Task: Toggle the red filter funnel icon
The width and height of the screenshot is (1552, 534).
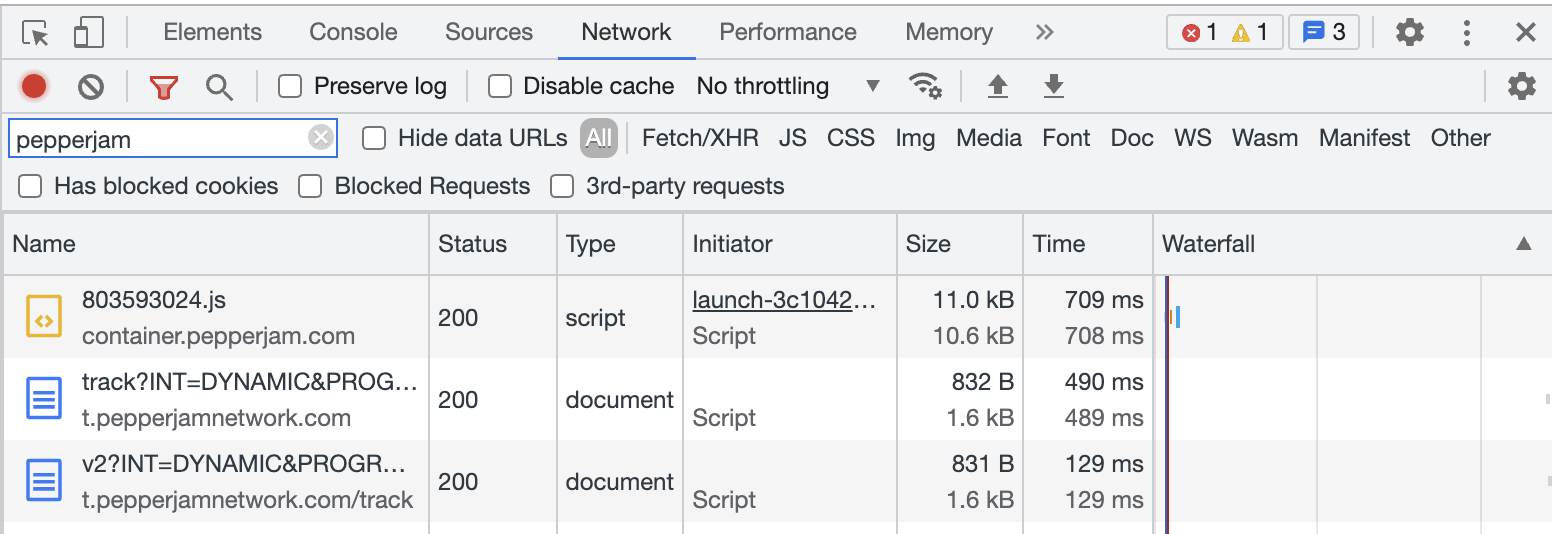Action: tap(164, 87)
